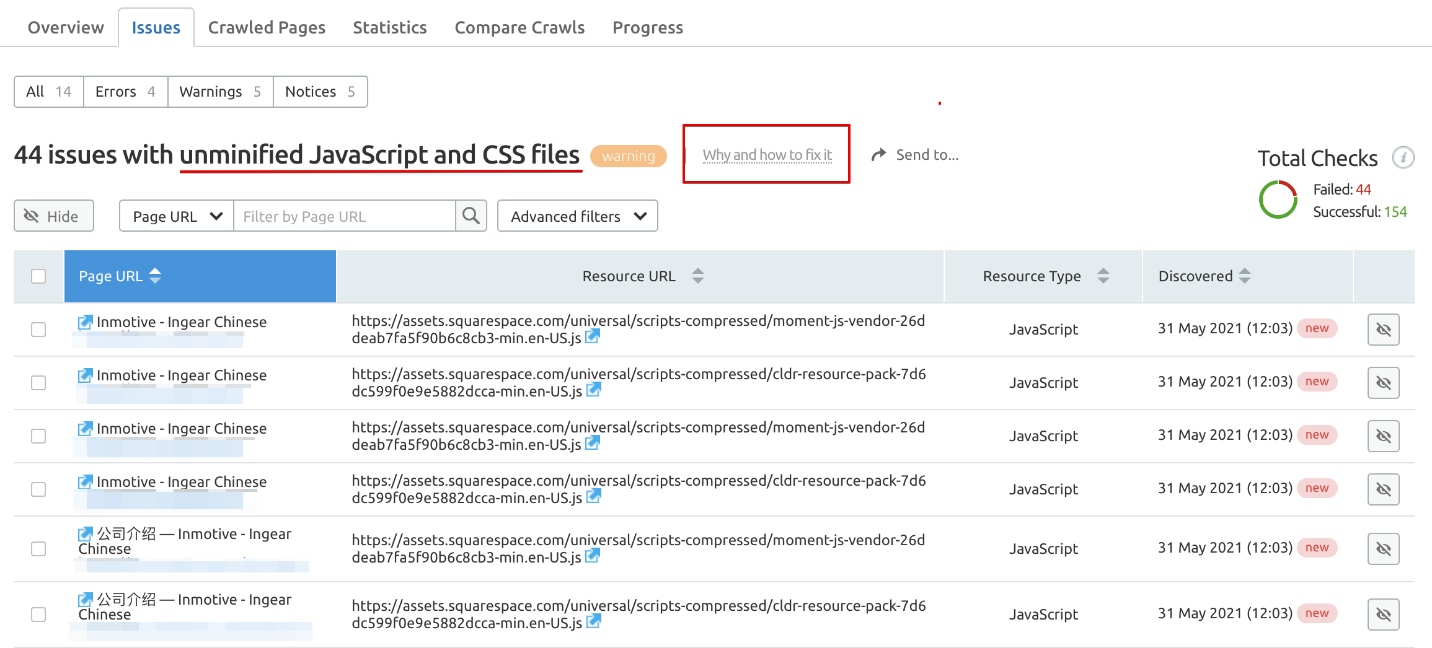Open the Why and how to fix it link

tap(767, 155)
